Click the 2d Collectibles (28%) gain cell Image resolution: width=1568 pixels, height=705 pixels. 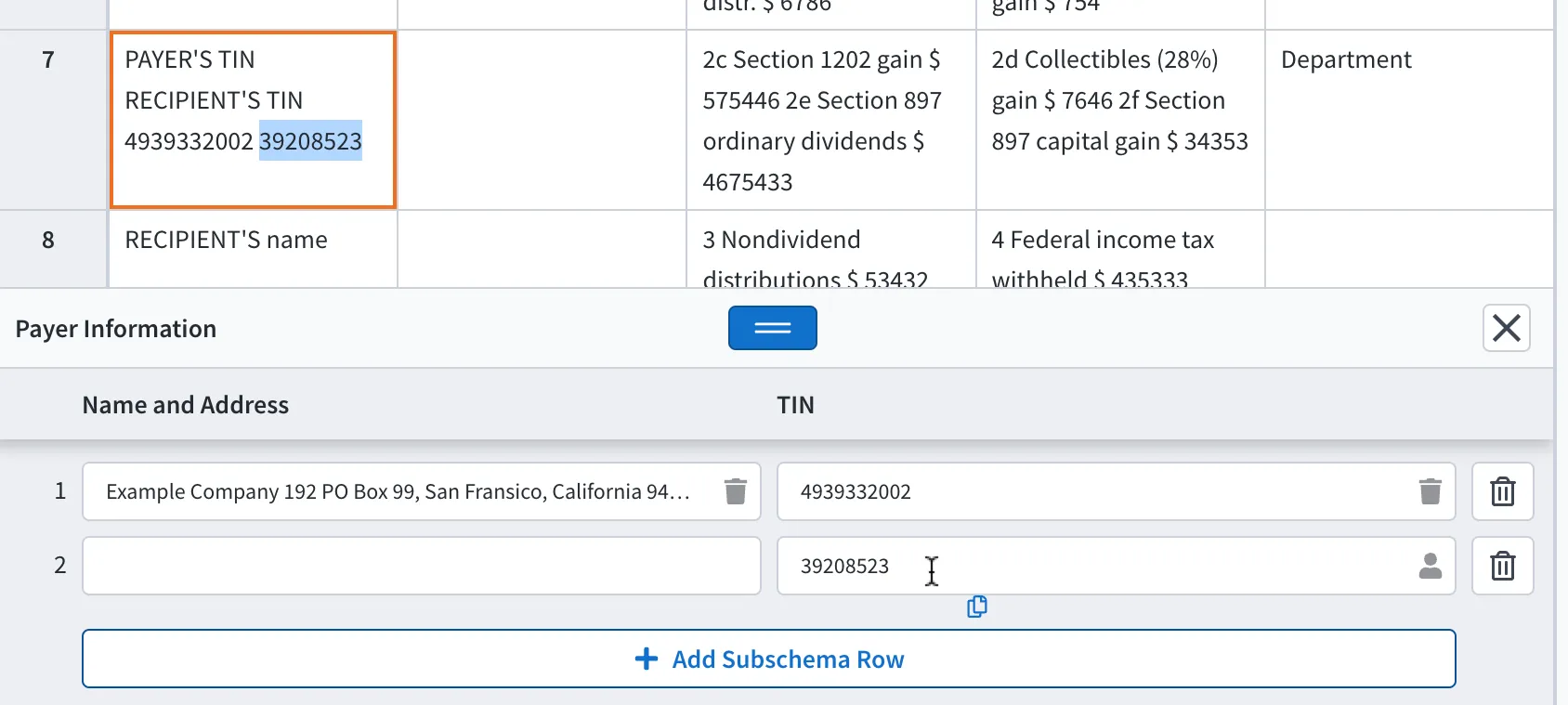[1120, 120]
